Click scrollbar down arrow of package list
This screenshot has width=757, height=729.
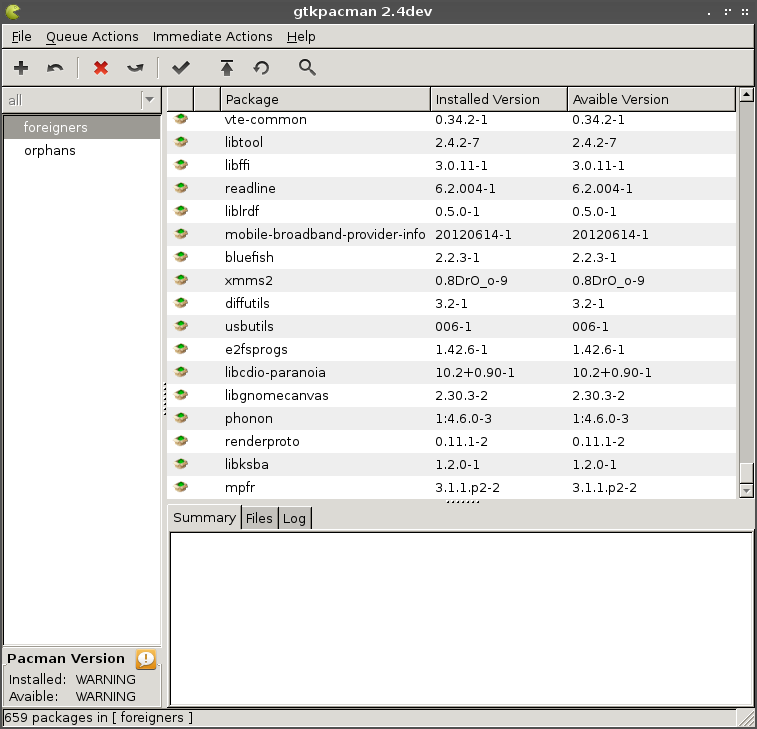pyautogui.click(x=746, y=491)
